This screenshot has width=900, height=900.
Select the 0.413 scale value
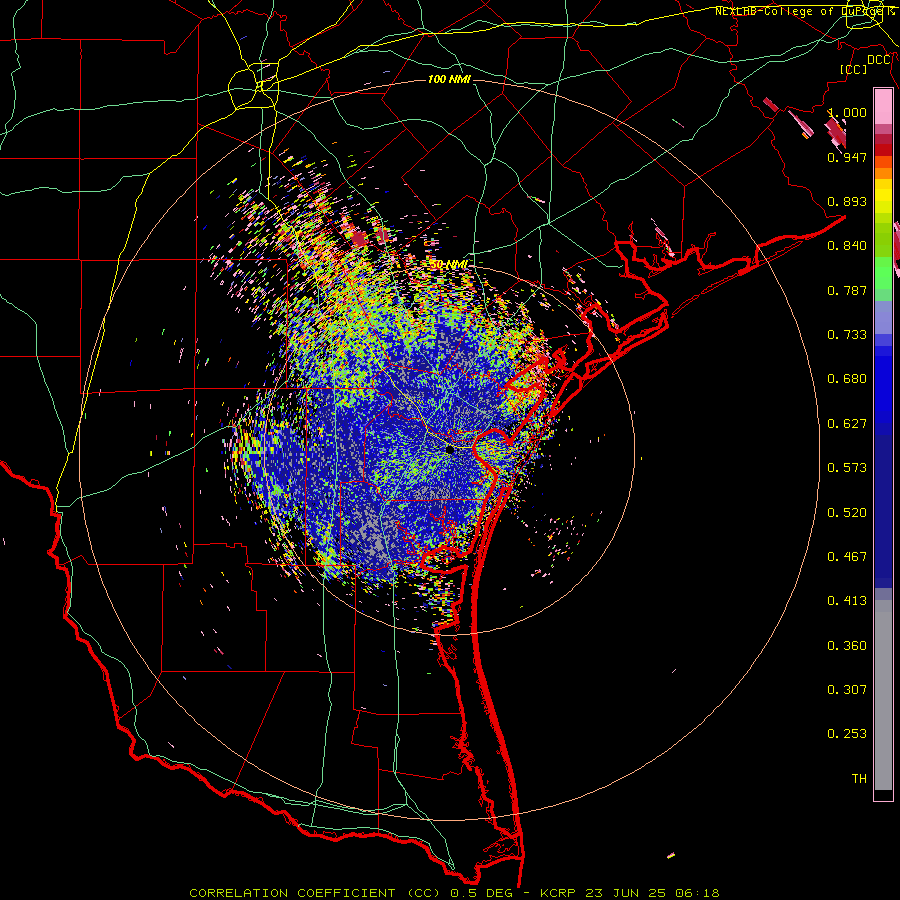pos(847,601)
